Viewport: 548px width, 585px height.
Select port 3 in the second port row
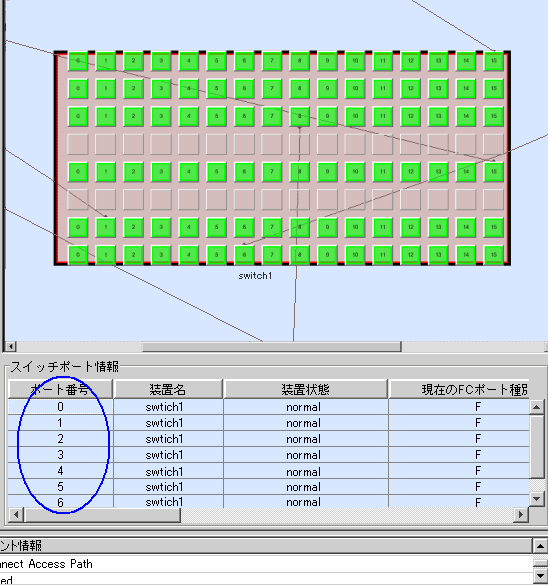(x=161, y=88)
